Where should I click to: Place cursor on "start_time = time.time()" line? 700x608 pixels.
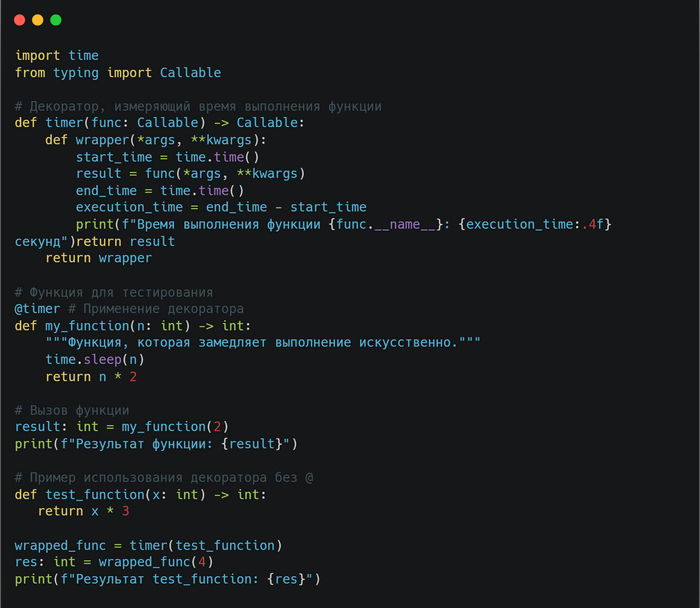coord(167,157)
